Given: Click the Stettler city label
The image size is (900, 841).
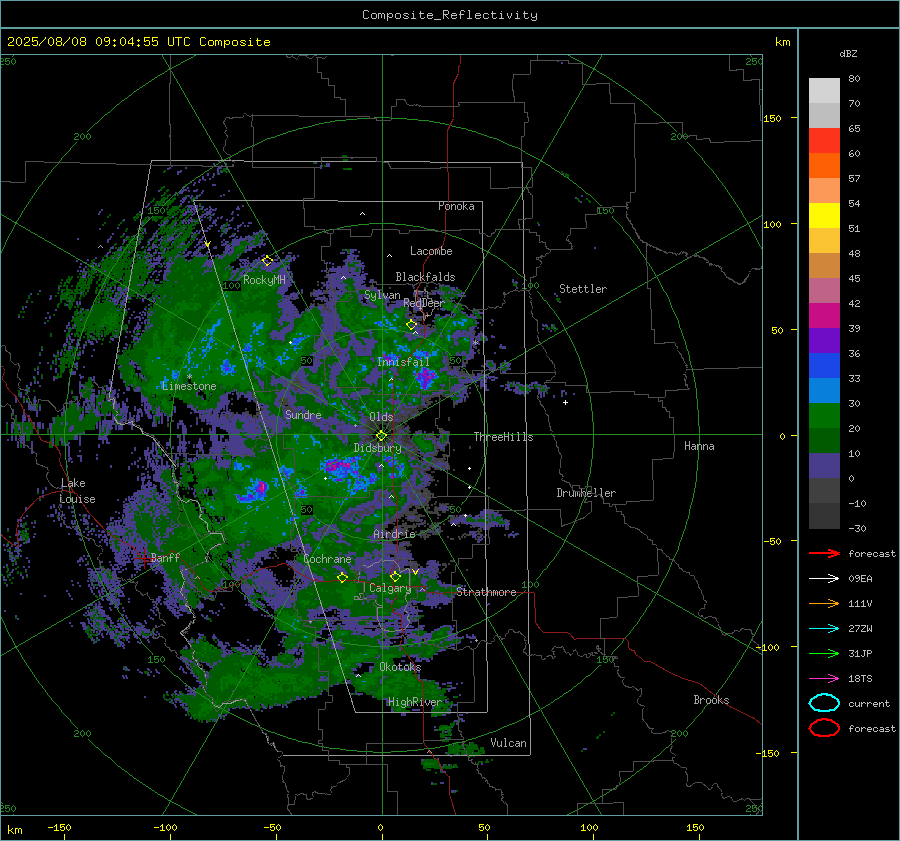Looking at the screenshot, I should [583, 289].
